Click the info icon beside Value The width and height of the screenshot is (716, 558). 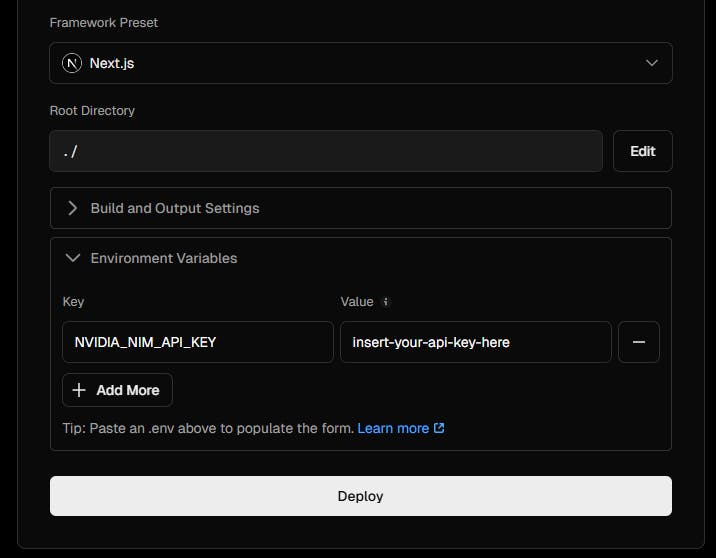(387, 302)
